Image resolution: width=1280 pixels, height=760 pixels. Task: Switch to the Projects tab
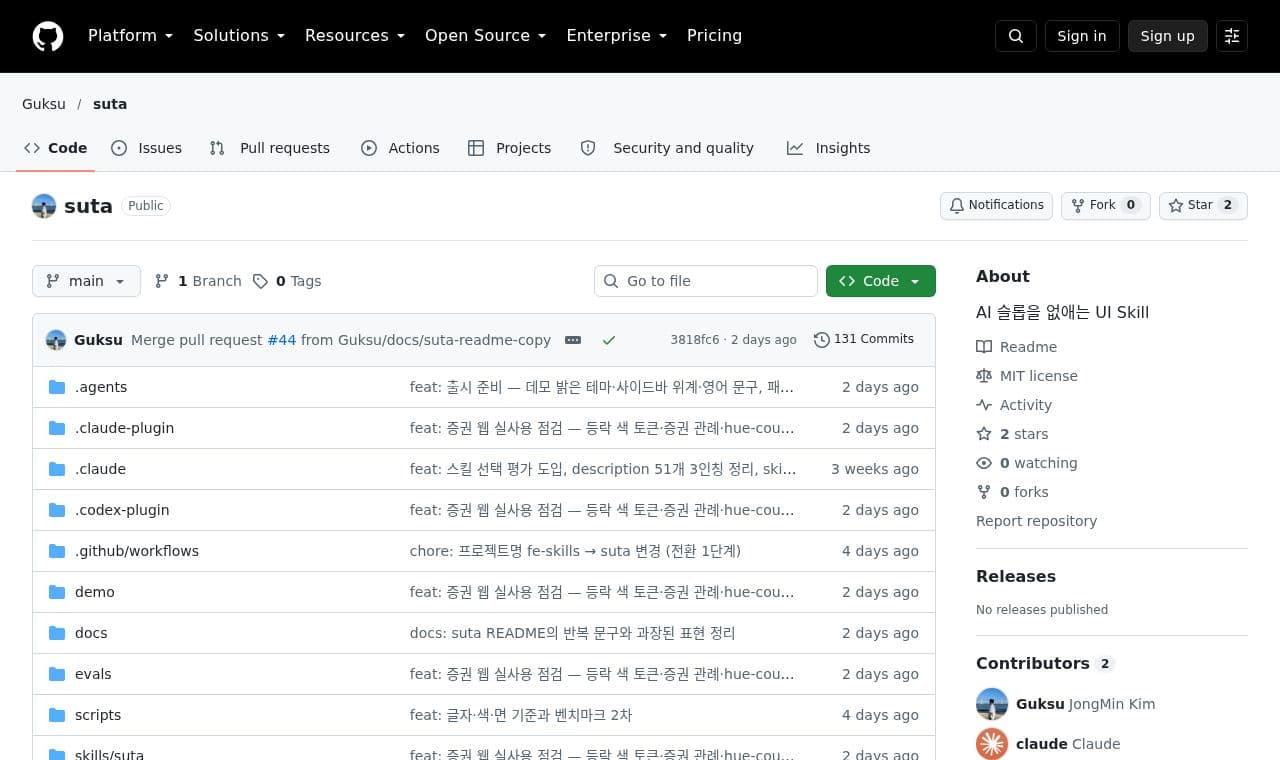[509, 148]
